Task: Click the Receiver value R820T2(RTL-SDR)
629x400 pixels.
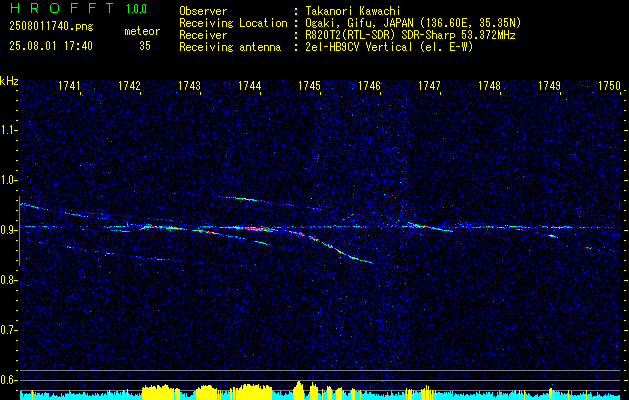Action: [x=351, y=35]
